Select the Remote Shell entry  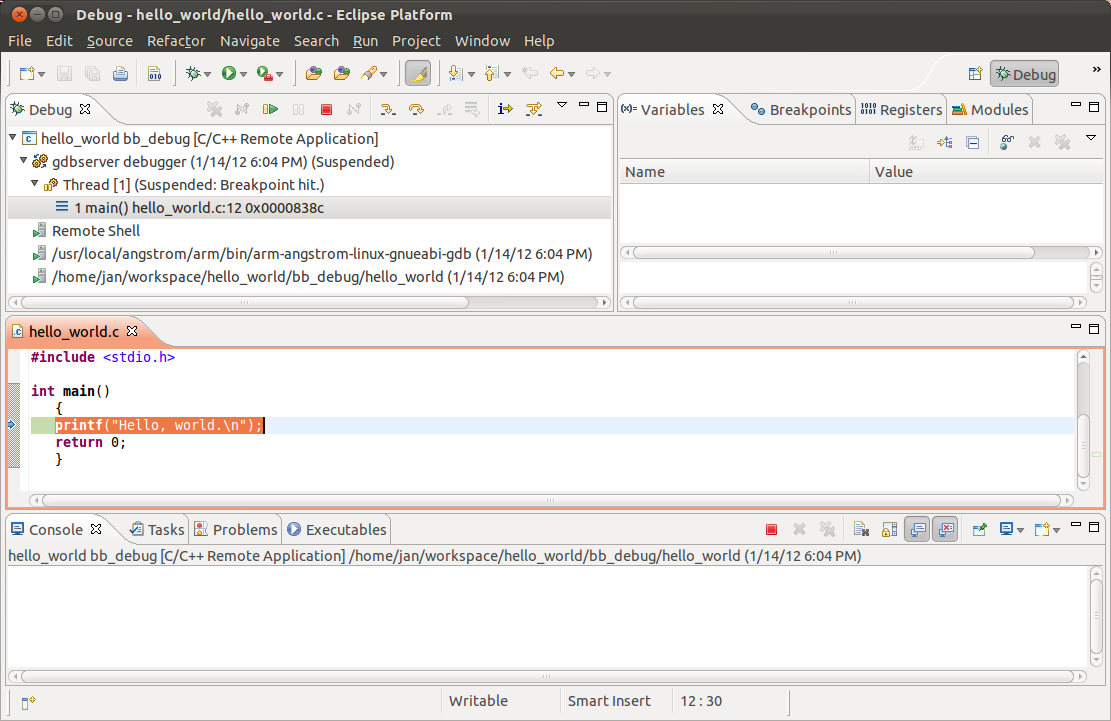click(96, 231)
